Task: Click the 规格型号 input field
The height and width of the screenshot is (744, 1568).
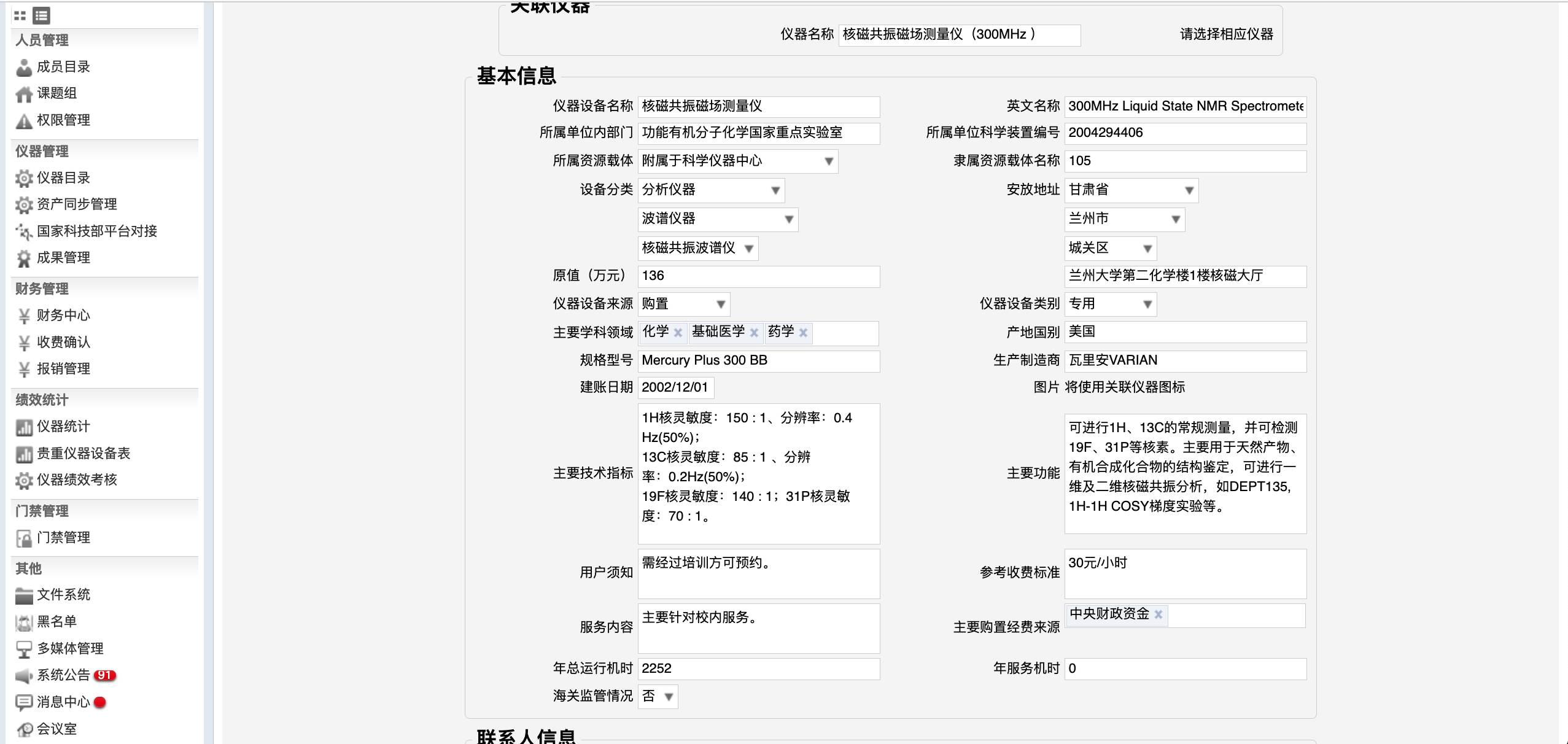Action: tap(759, 361)
